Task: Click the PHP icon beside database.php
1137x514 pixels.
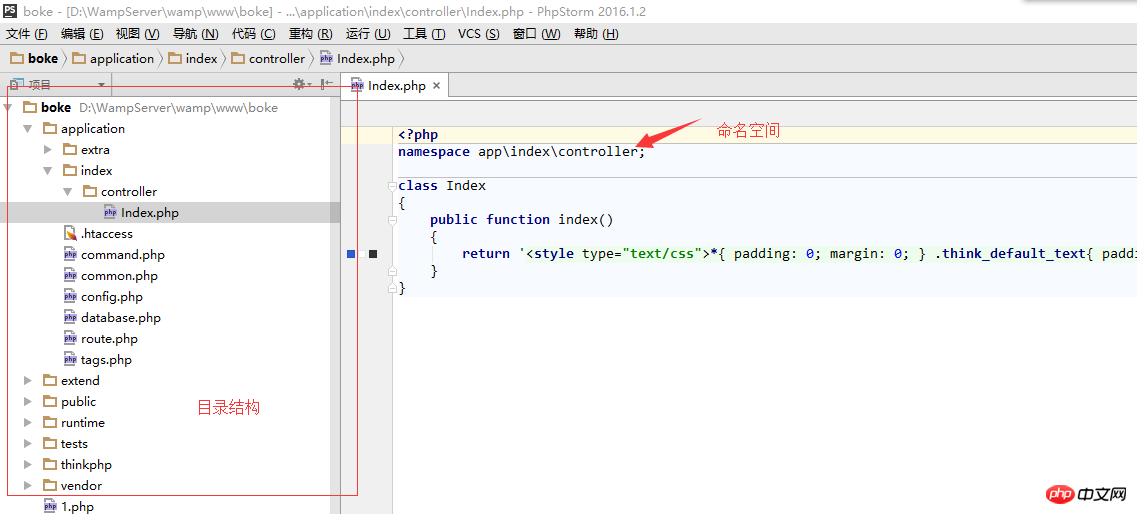Action: 70,317
